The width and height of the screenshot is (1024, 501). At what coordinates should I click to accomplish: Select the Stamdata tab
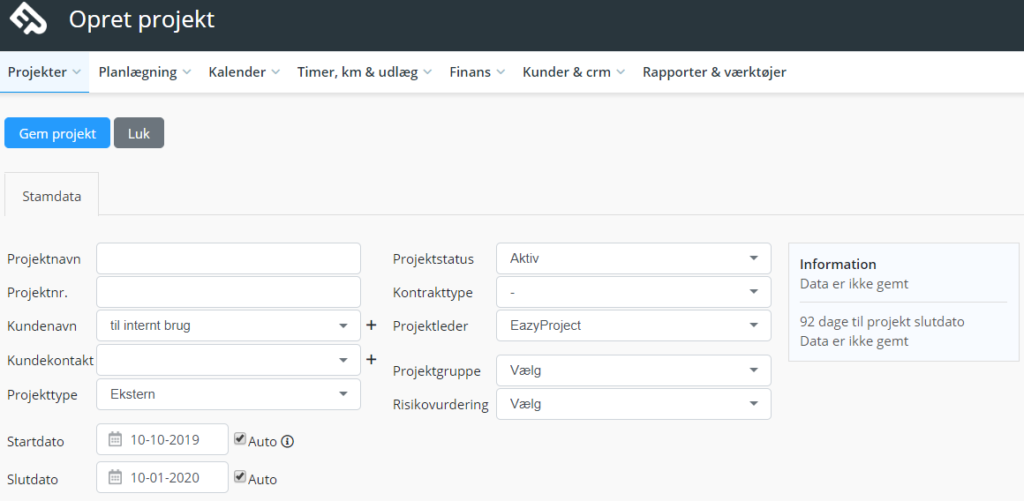tap(52, 196)
